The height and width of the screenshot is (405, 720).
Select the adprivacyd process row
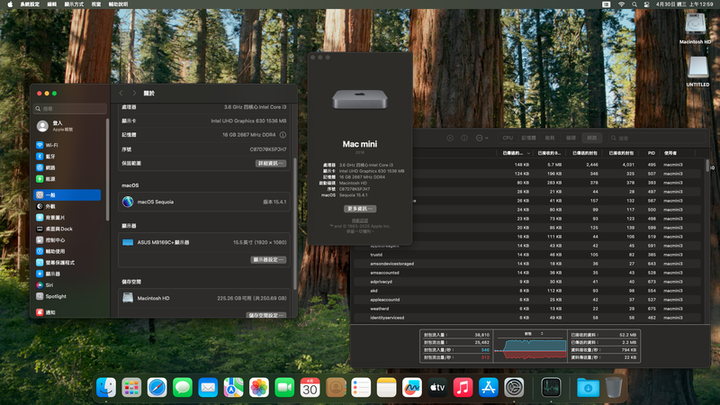(528, 281)
